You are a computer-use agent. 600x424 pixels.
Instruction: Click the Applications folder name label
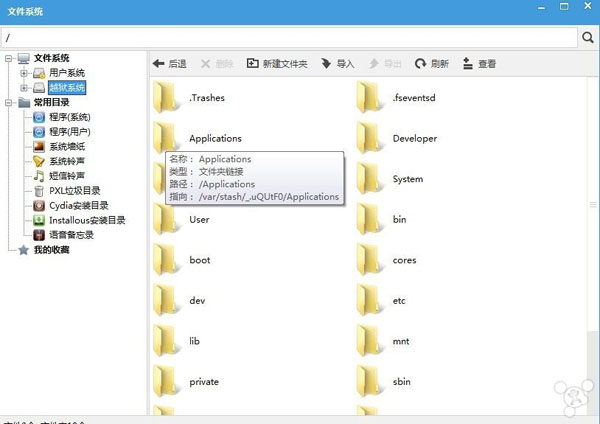click(x=215, y=139)
